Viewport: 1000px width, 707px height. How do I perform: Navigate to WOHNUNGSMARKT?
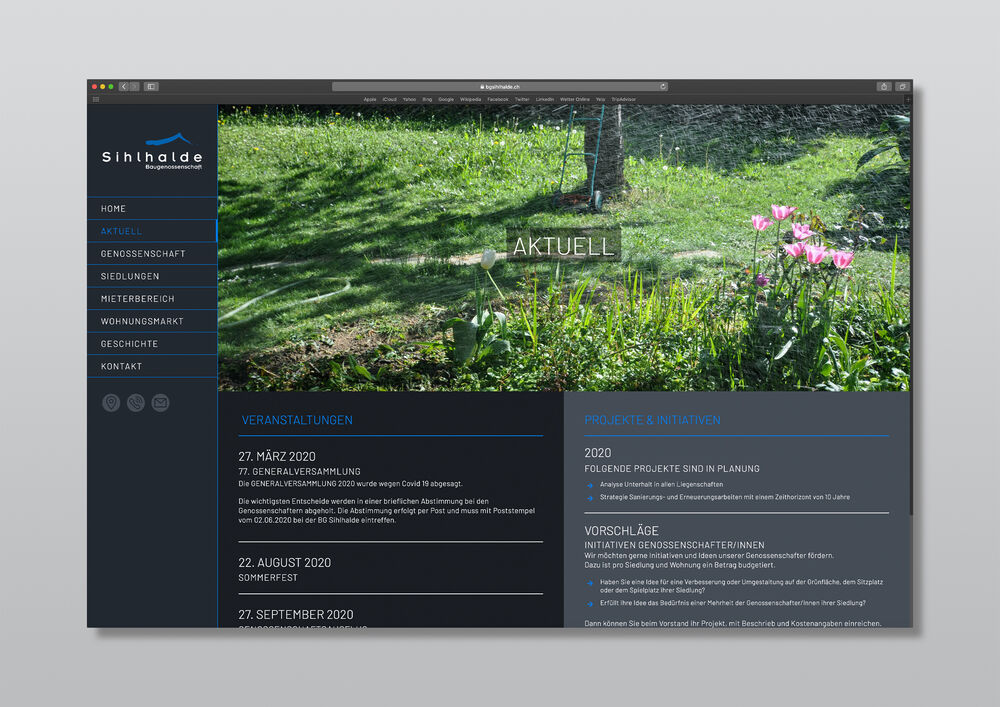tap(142, 321)
